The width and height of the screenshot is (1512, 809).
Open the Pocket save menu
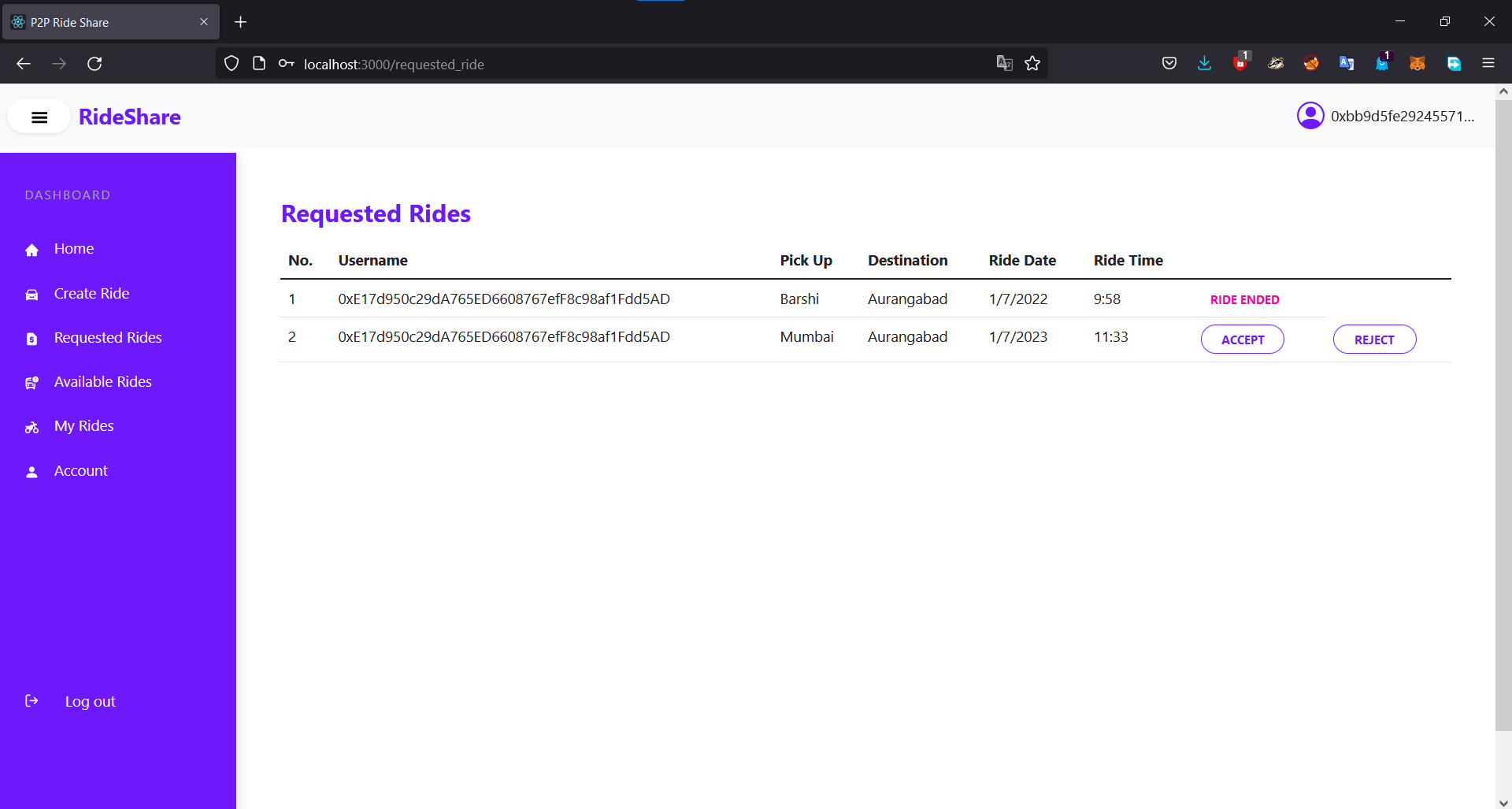coord(1169,63)
